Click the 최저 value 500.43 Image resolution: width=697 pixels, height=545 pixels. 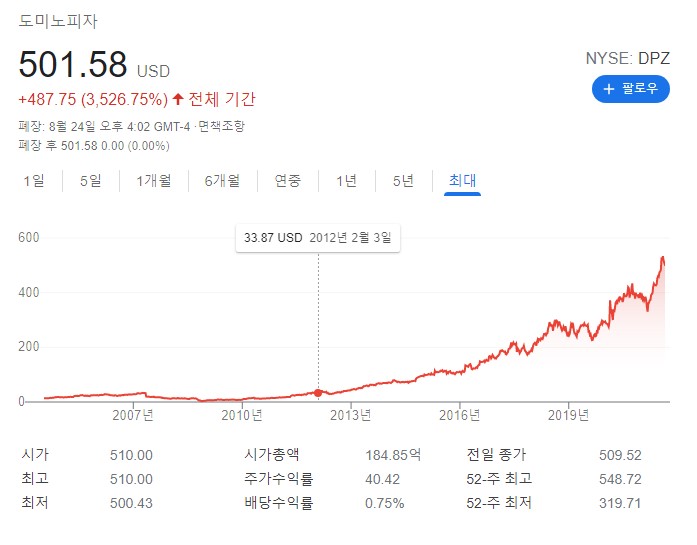click(131, 503)
